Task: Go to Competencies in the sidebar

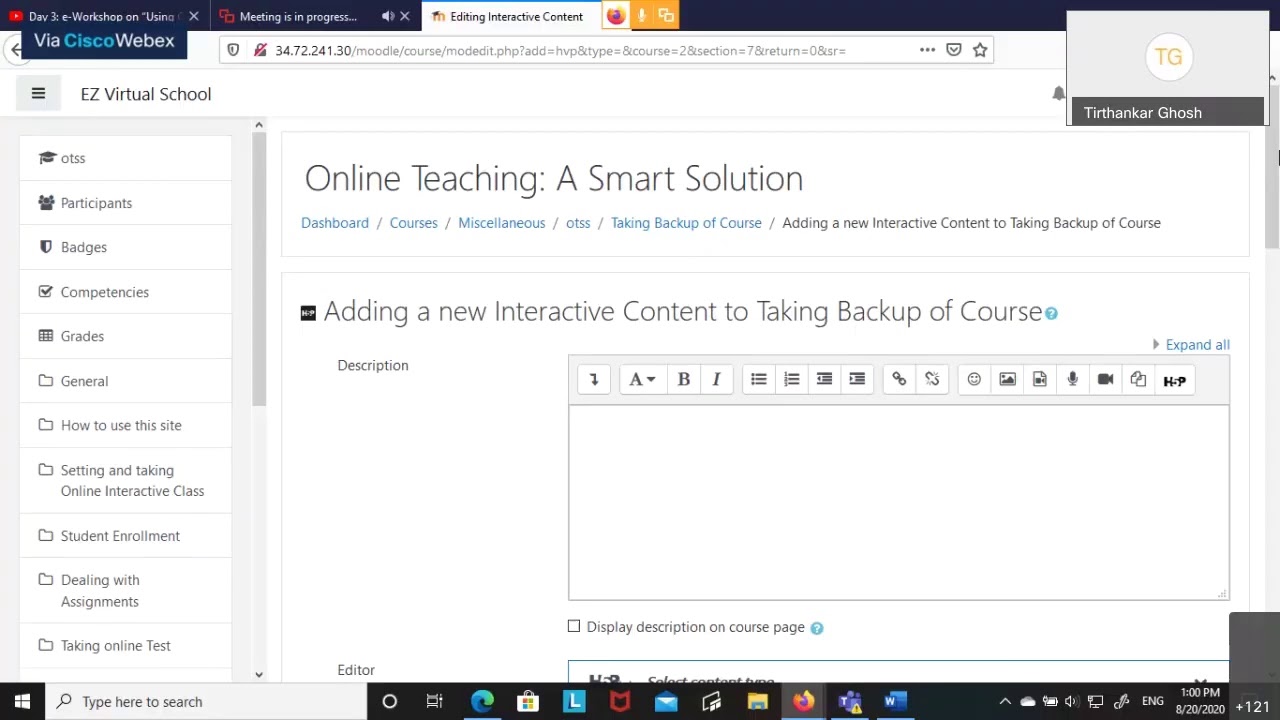Action: pos(105,292)
